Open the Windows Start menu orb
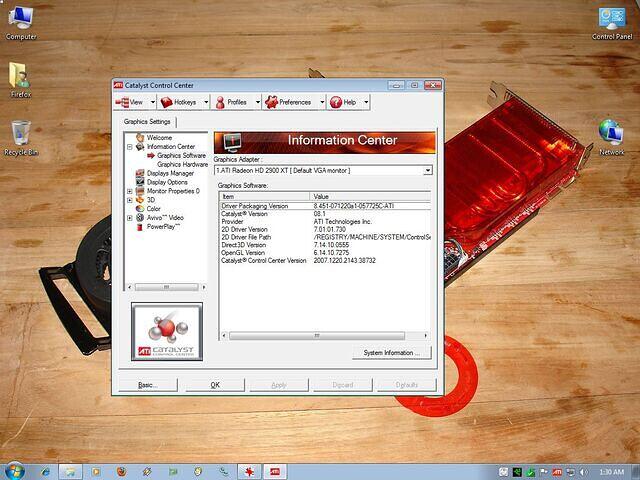 [x=16, y=471]
